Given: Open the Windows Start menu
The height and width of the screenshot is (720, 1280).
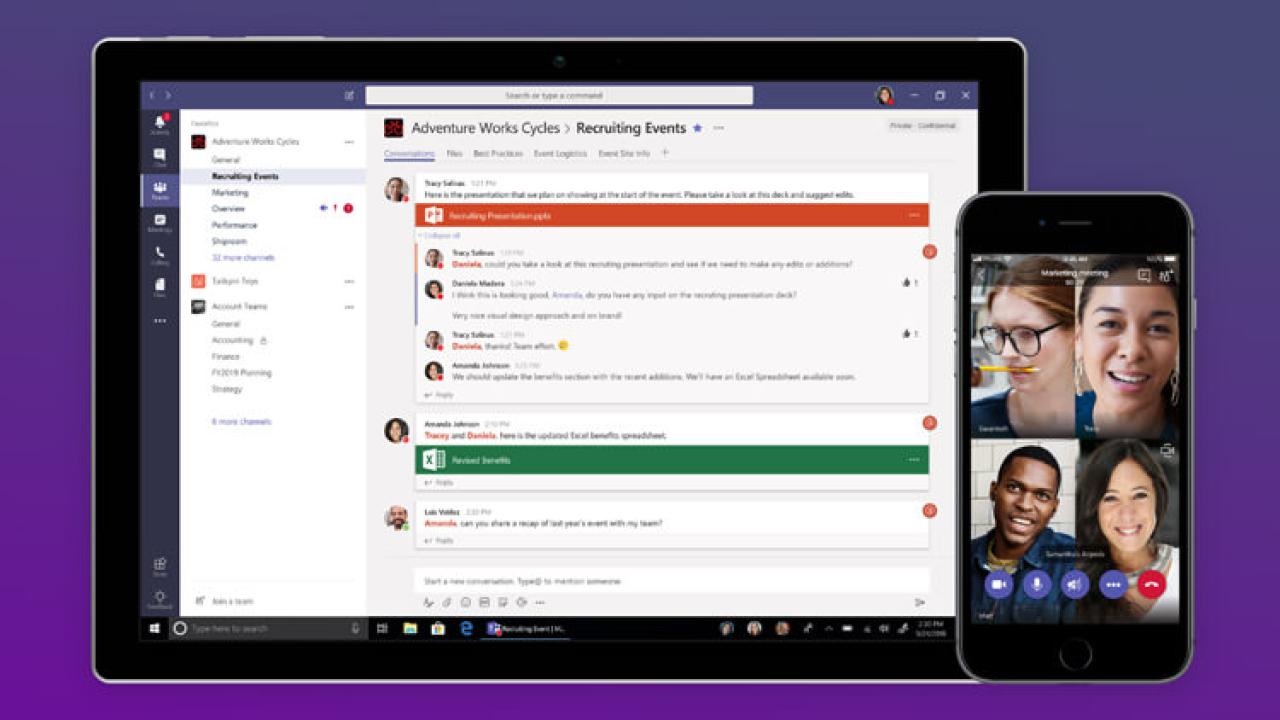Looking at the screenshot, I should click(155, 629).
